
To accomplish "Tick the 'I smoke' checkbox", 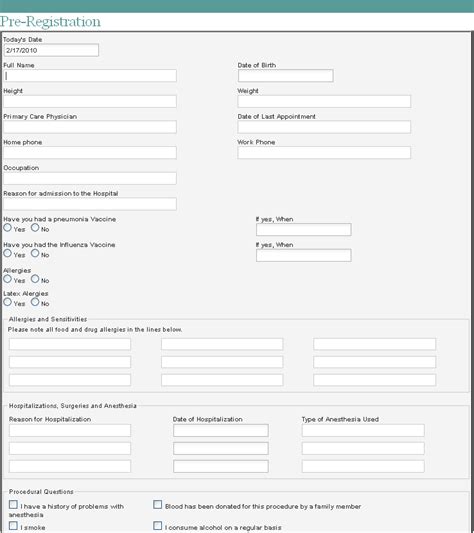I will (x=13, y=526).
